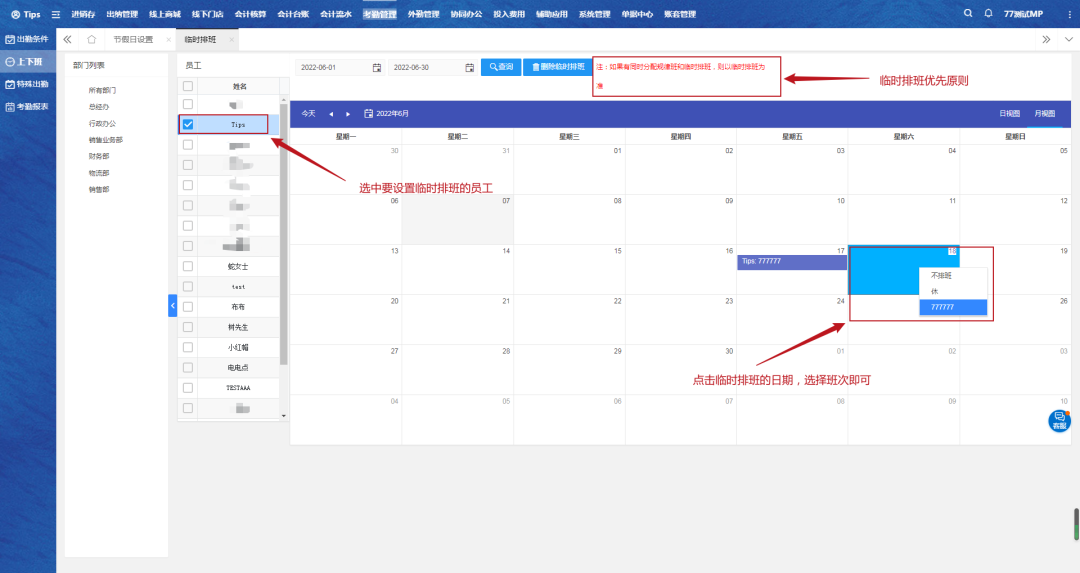Go to previous month with left arrow
Viewport: 1080px width, 573px height.
click(331, 114)
